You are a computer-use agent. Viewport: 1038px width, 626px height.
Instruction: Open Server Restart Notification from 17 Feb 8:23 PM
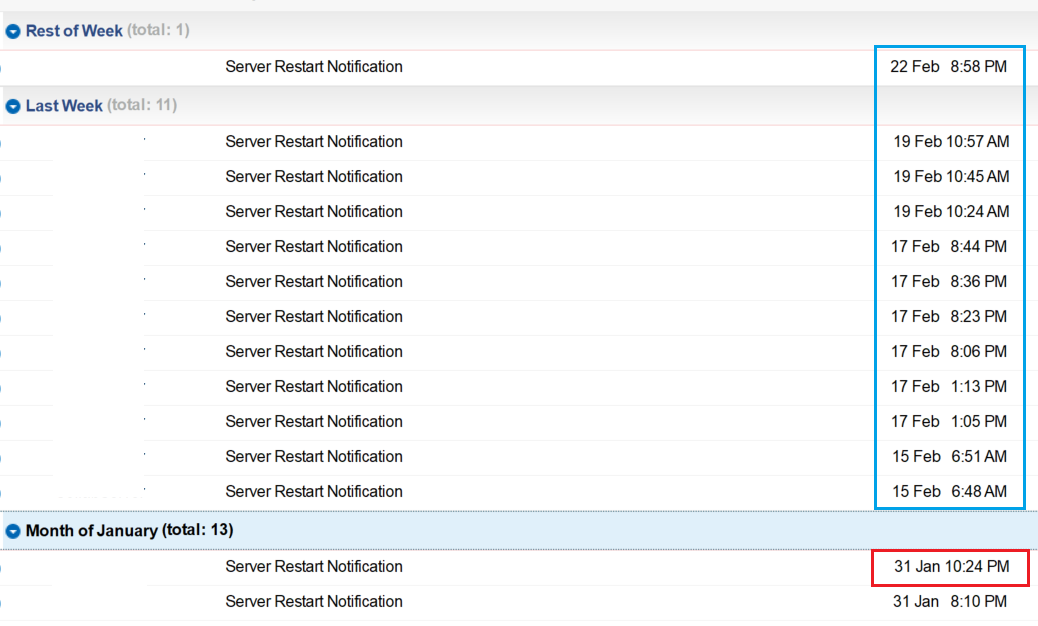tap(314, 317)
